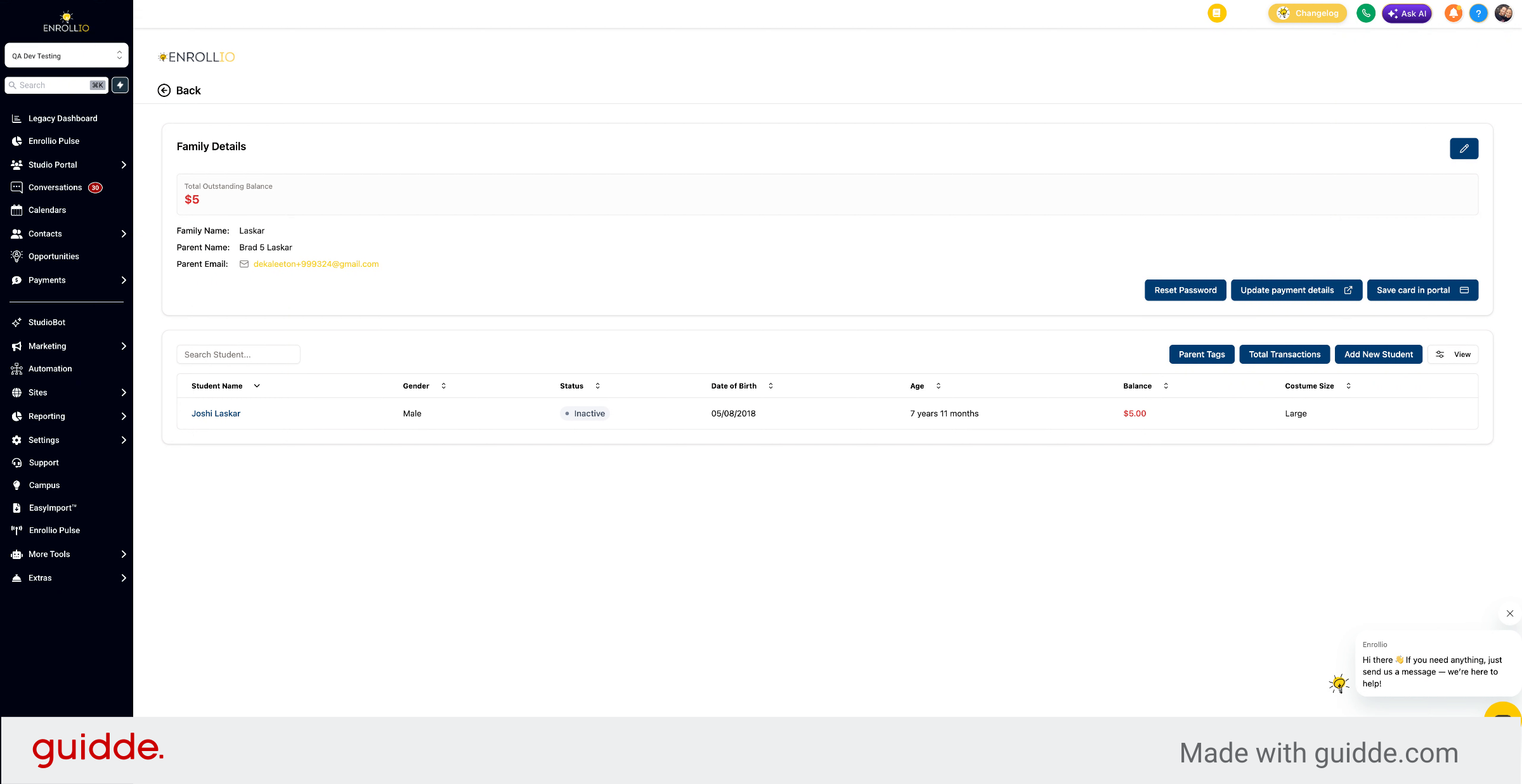The height and width of the screenshot is (784, 1522).
Task: Open the user profile avatar
Action: pyautogui.click(x=1504, y=13)
